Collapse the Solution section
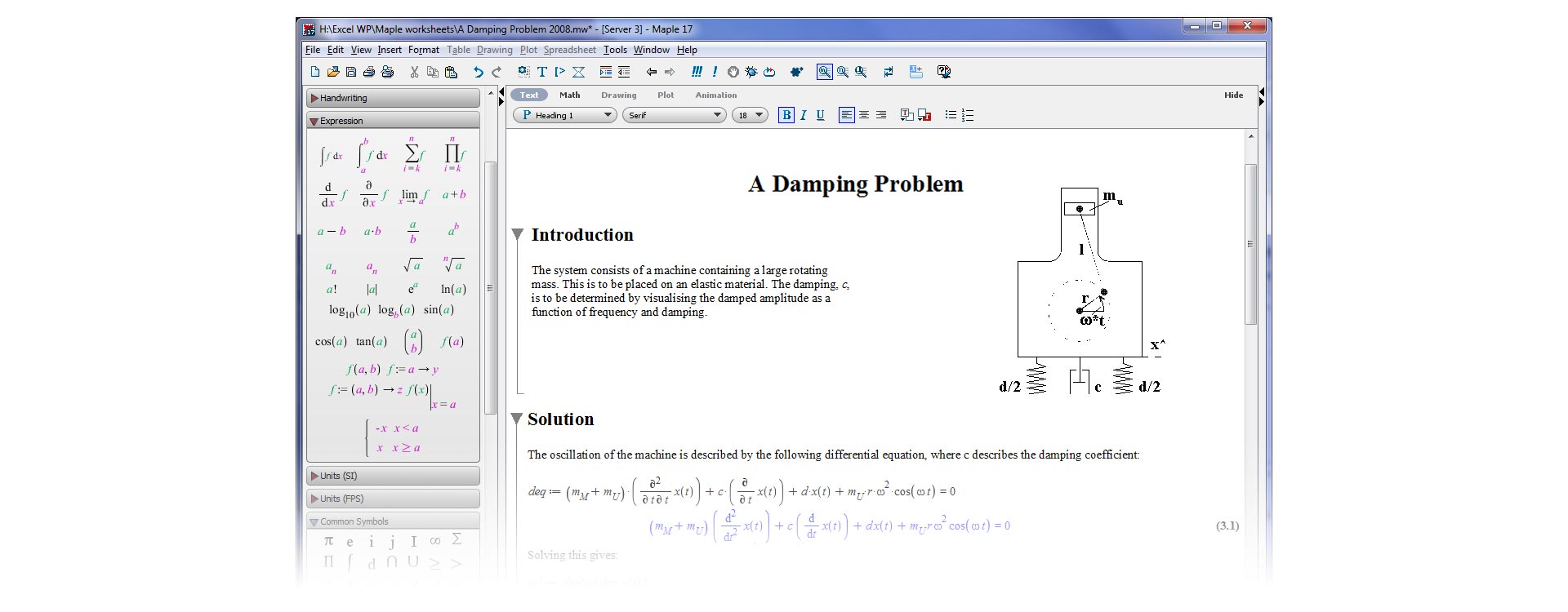Viewport: 1568px width, 612px height. point(517,419)
